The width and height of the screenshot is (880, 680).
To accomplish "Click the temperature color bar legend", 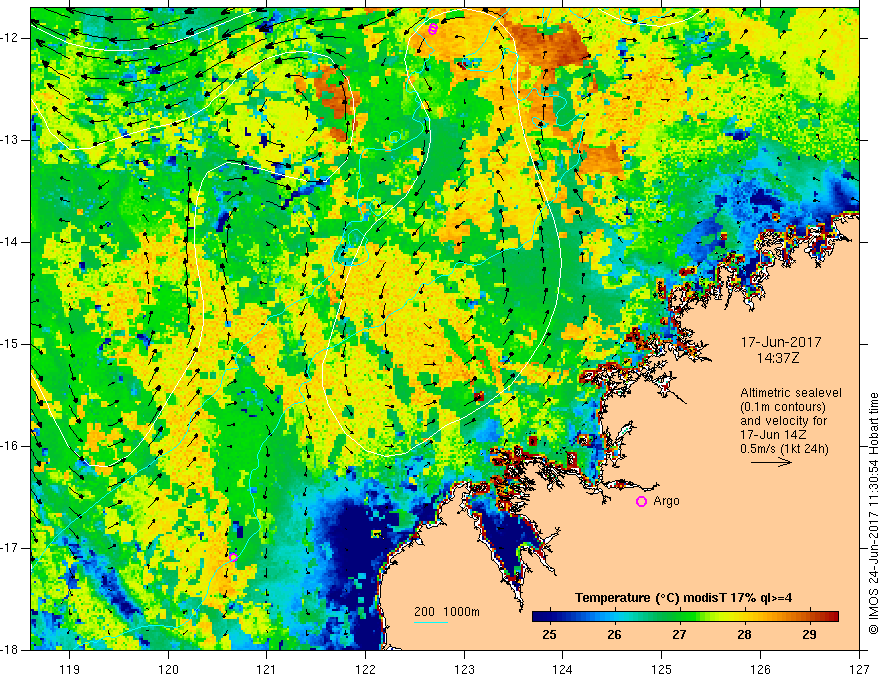I will (x=685, y=617).
